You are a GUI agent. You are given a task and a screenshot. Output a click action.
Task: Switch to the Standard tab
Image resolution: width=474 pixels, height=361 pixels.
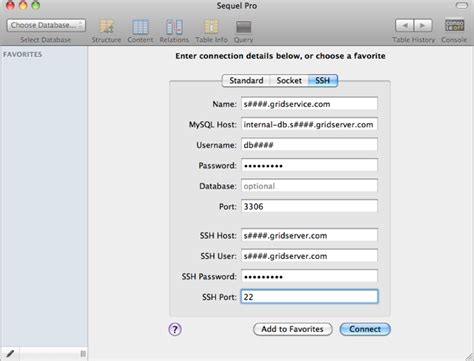[246, 81]
